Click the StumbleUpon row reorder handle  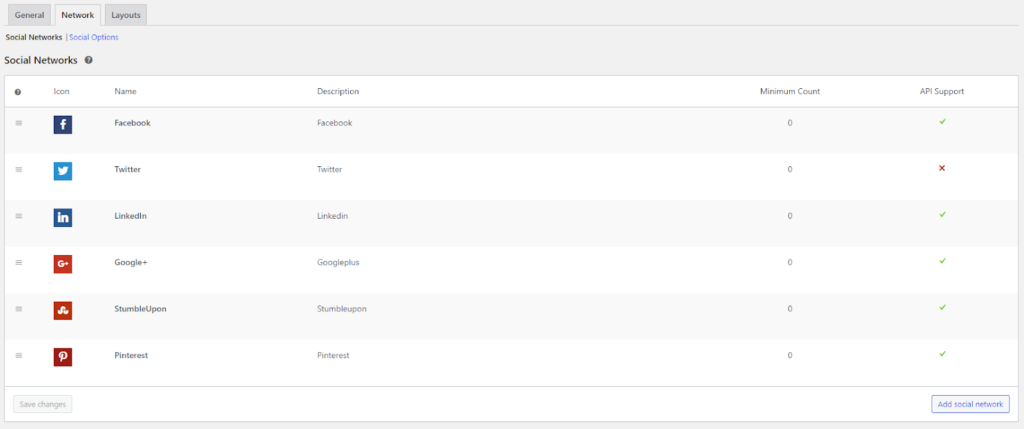pyautogui.click(x=18, y=308)
